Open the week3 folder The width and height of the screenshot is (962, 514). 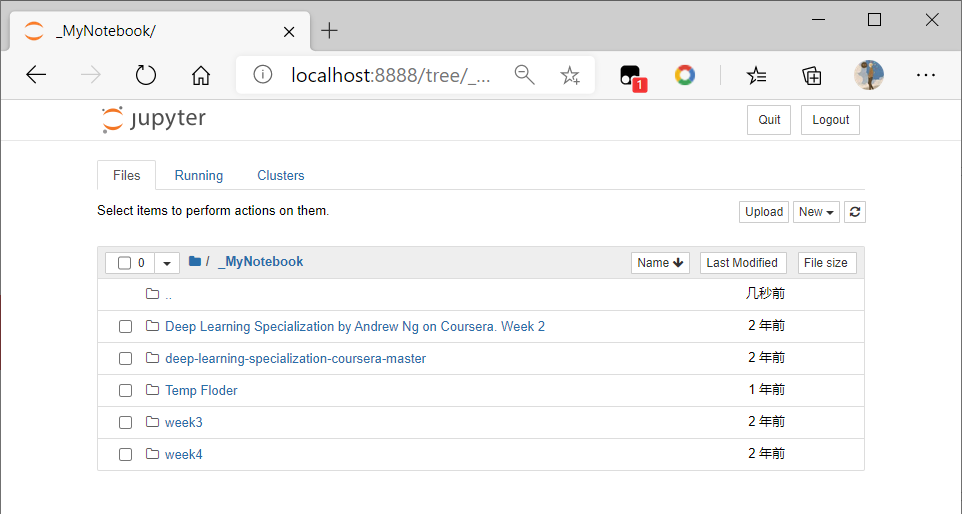point(183,422)
